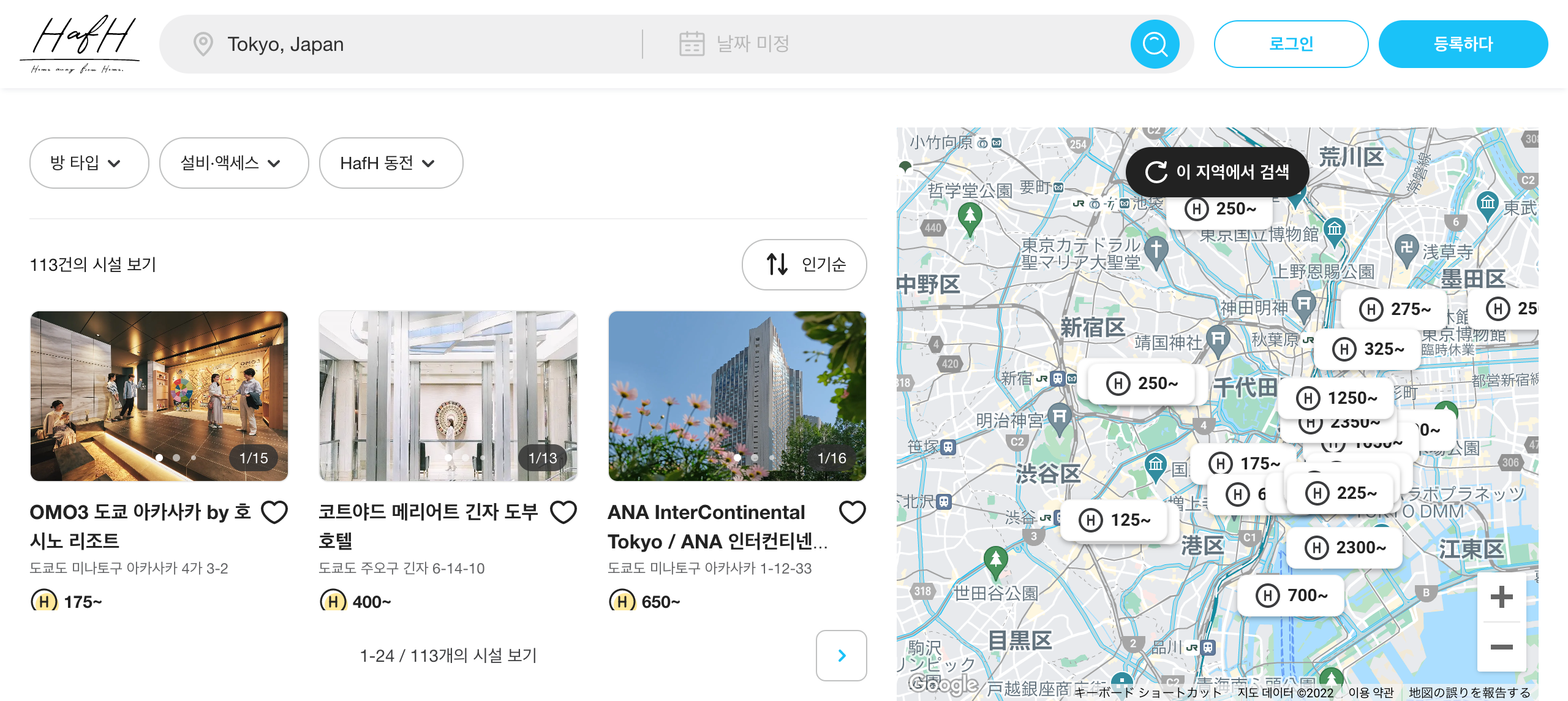1568x701 pixels.
Task: Open the 인기순 sort menu
Action: (x=804, y=264)
